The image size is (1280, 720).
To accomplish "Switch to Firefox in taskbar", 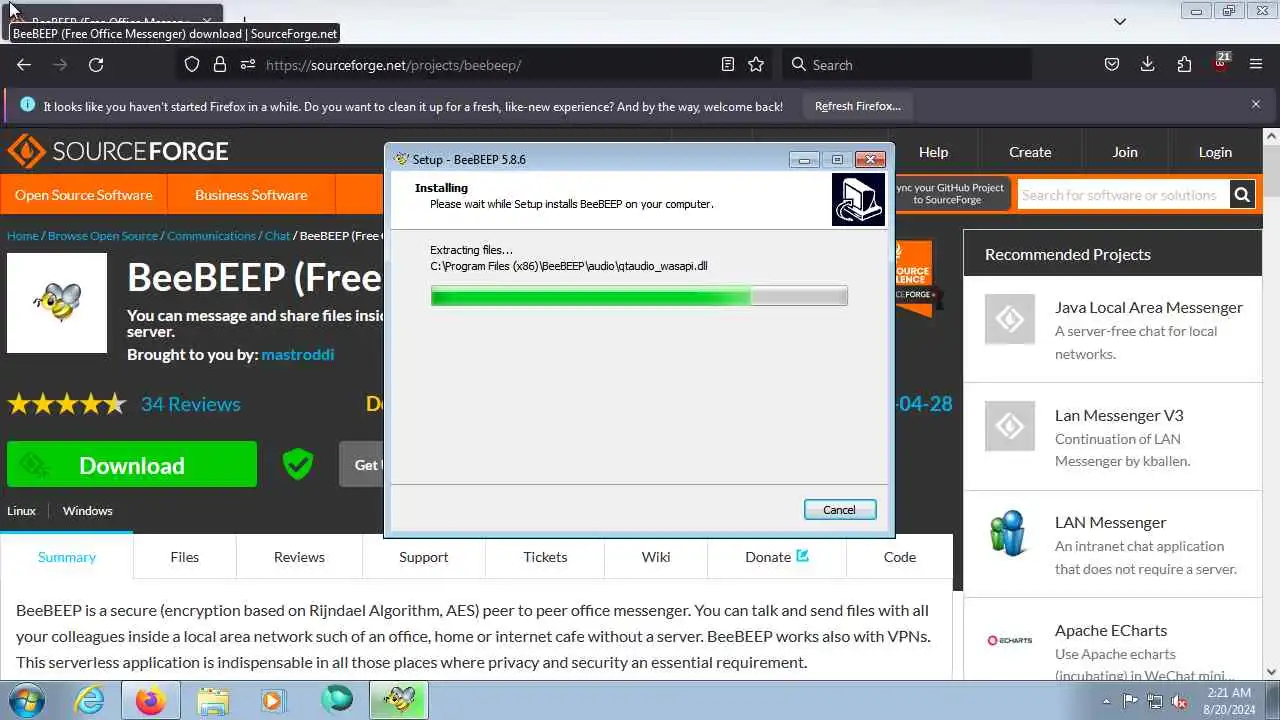I will [x=151, y=700].
